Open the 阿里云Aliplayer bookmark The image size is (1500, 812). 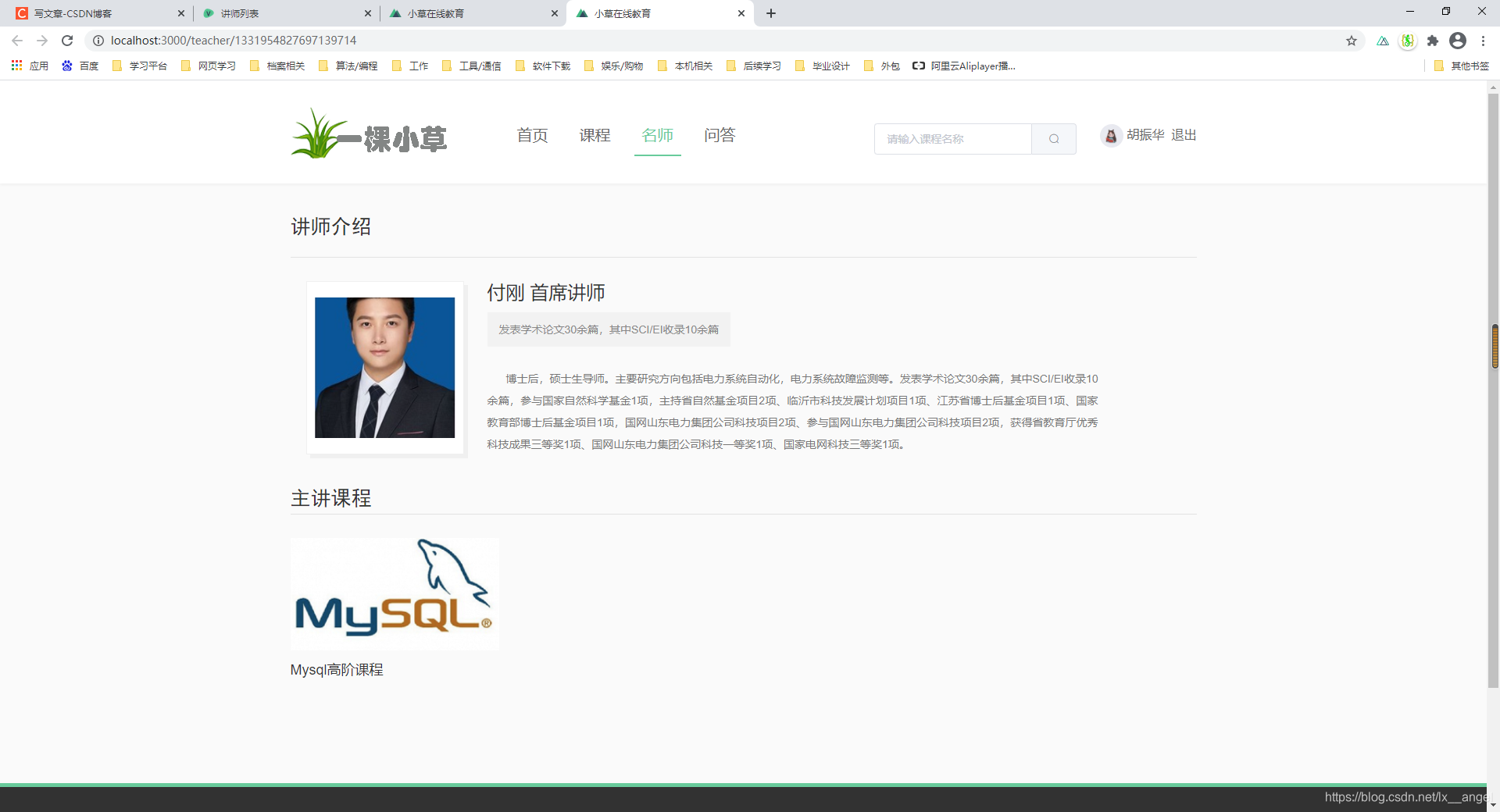click(964, 66)
